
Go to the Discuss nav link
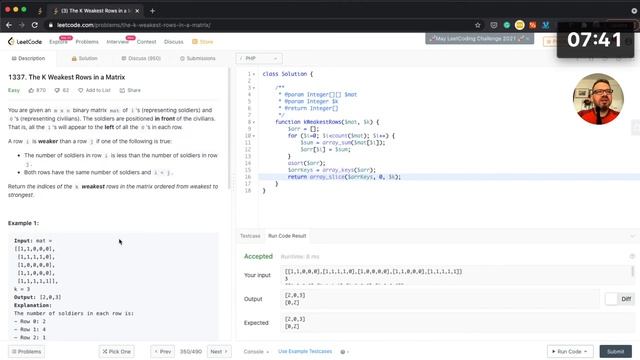[173, 42]
